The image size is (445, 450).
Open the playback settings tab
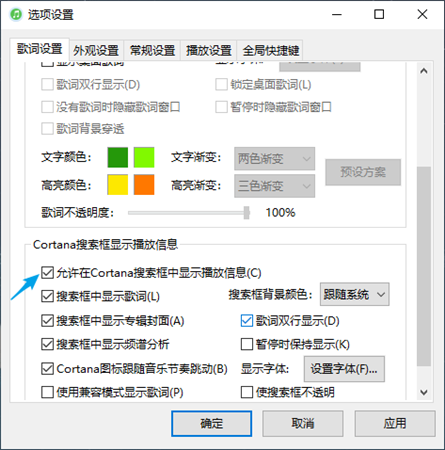[x=209, y=51]
